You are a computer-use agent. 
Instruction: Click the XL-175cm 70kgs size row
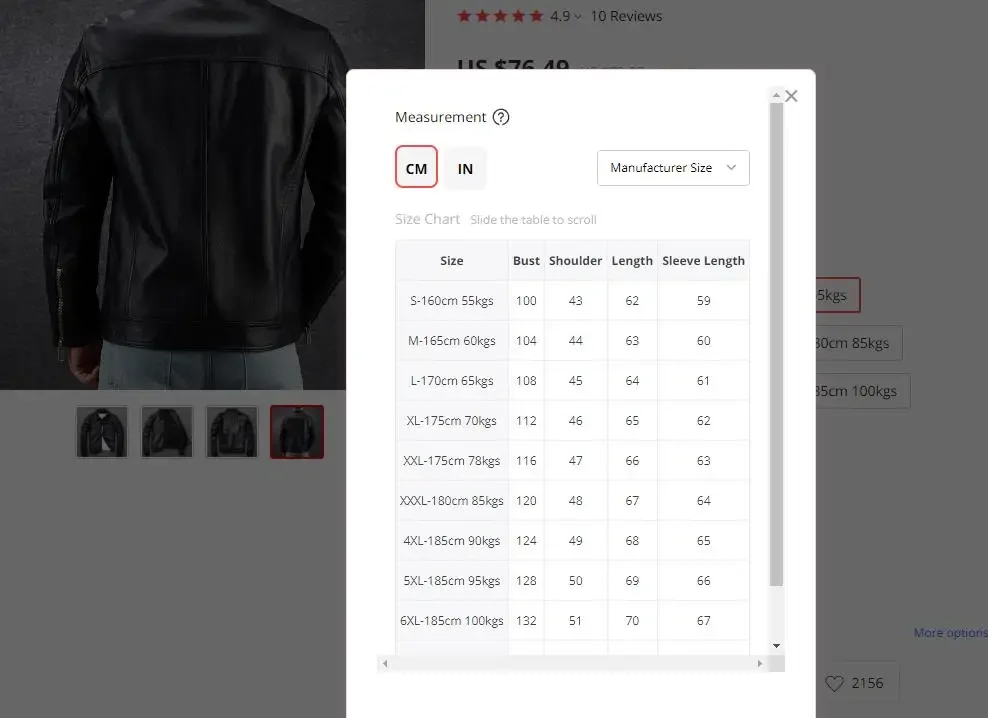point(572,420)
